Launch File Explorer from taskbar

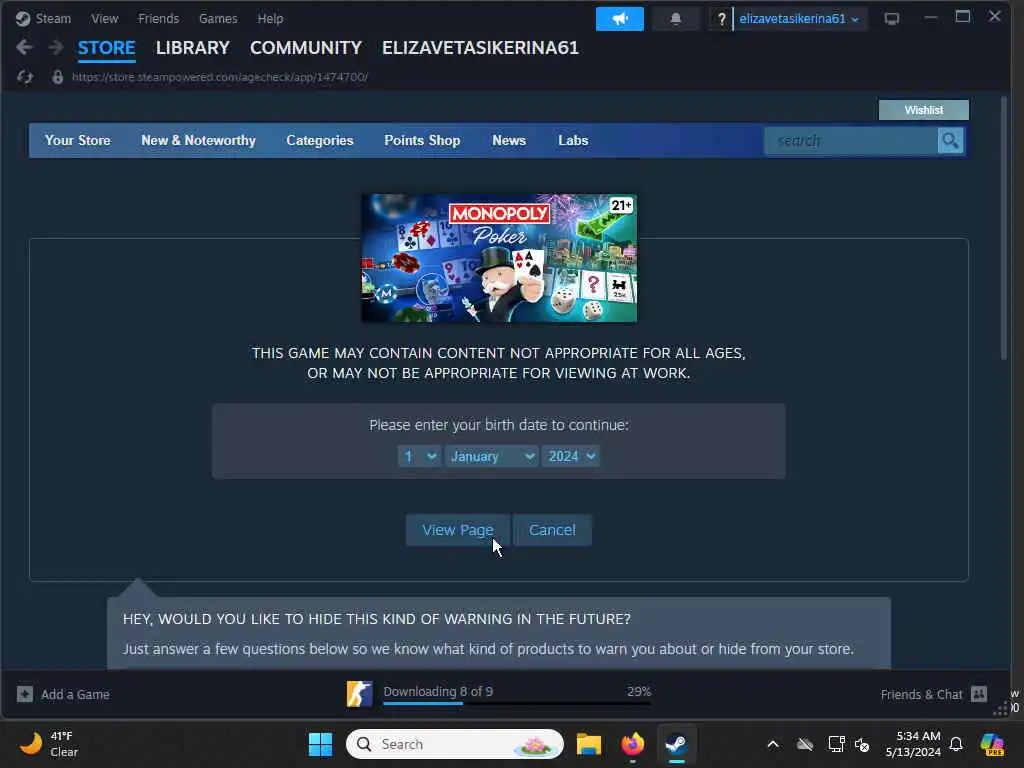[588, 744]
